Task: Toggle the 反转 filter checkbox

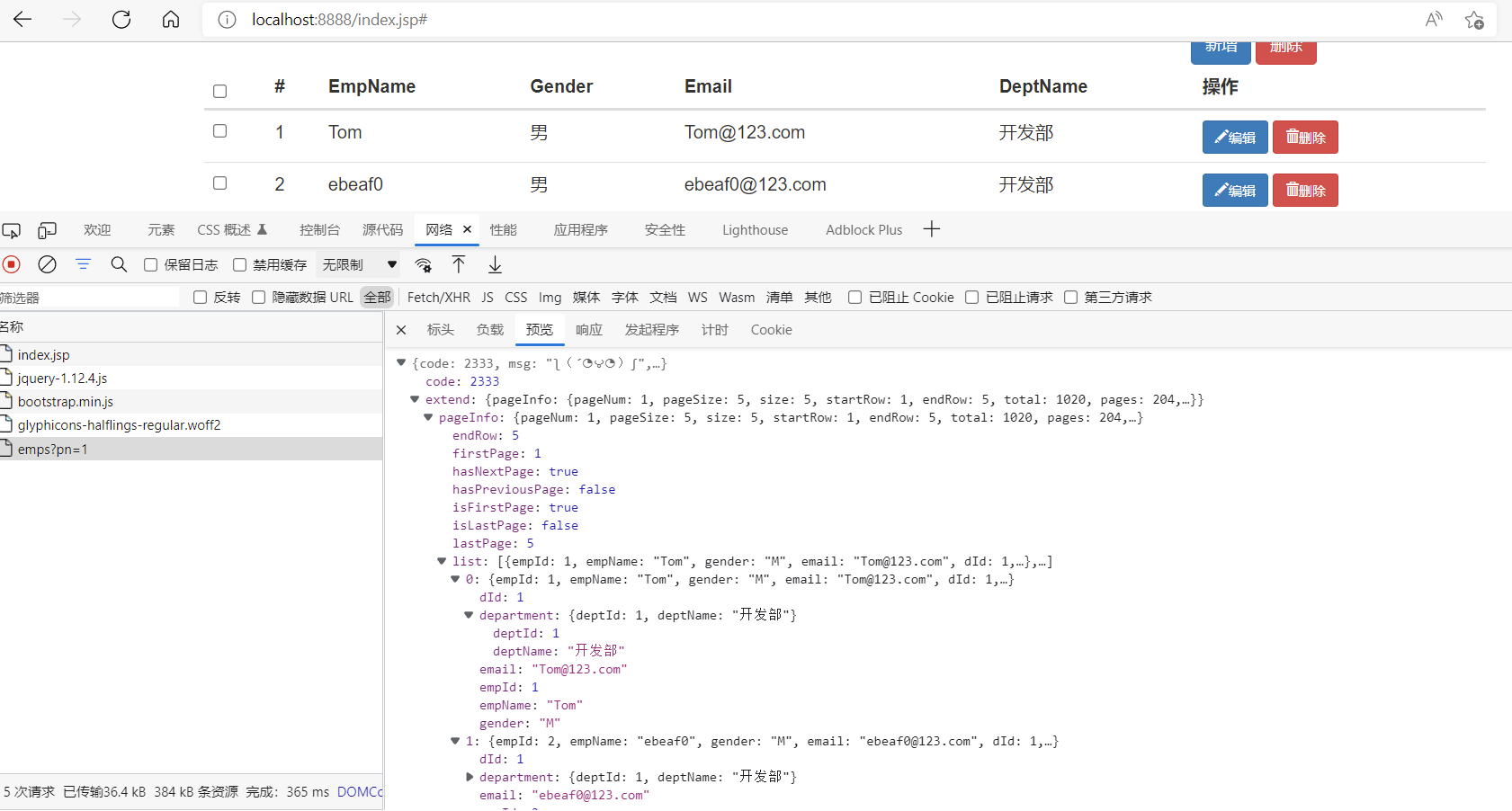Action: point(201,297)
